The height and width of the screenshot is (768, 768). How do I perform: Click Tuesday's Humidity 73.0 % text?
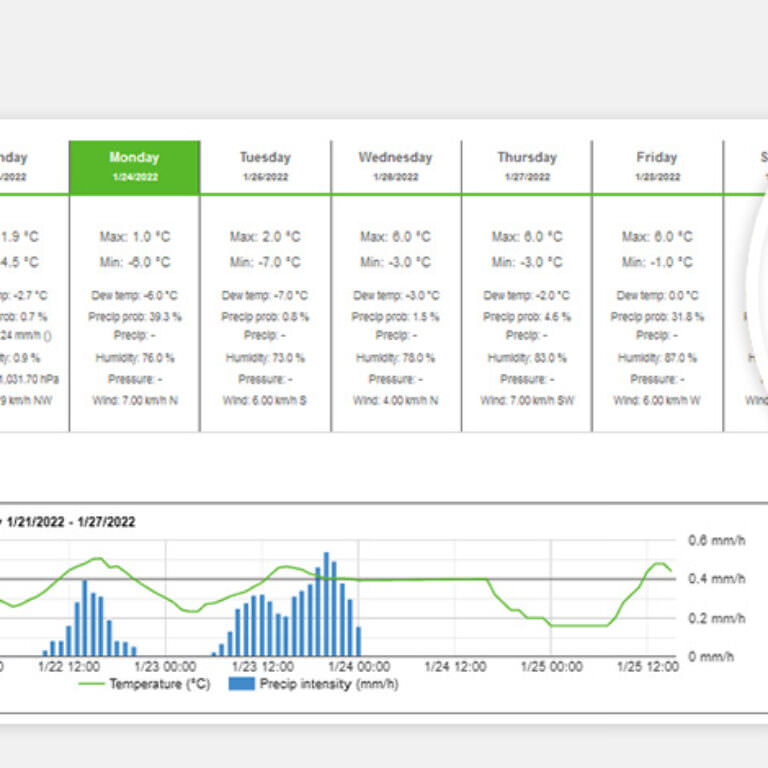[265, 358]
